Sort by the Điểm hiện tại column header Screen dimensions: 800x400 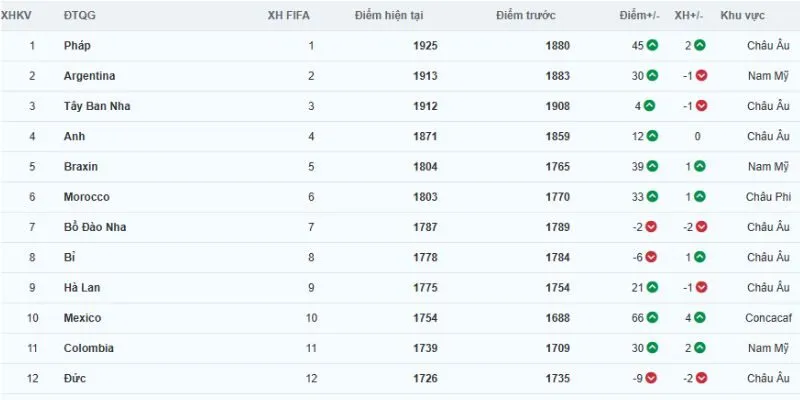click(x=389, y=16)
